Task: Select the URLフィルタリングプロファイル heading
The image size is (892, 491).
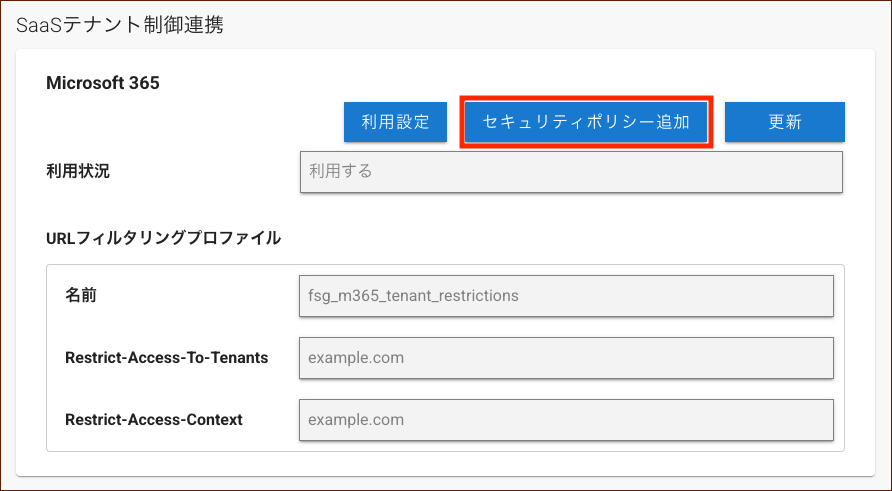Action: [x=163, y=238]
